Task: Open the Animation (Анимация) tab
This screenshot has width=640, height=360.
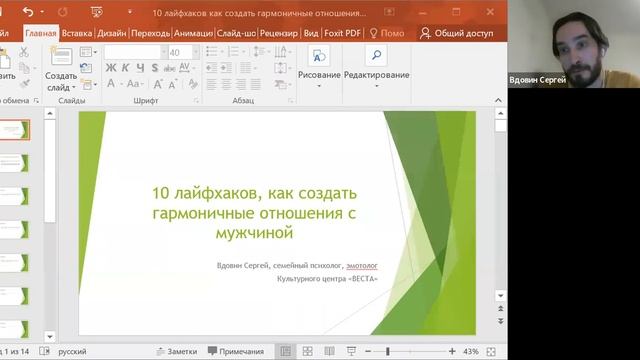Action: (x=193, y=33)
